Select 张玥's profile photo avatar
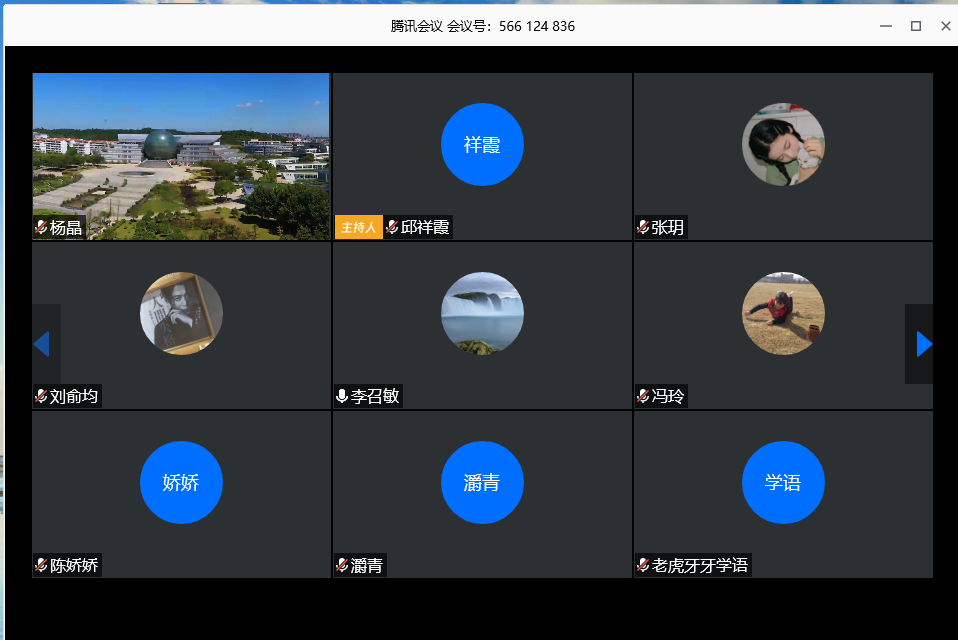Screen dimensions: 958x640 783,145
